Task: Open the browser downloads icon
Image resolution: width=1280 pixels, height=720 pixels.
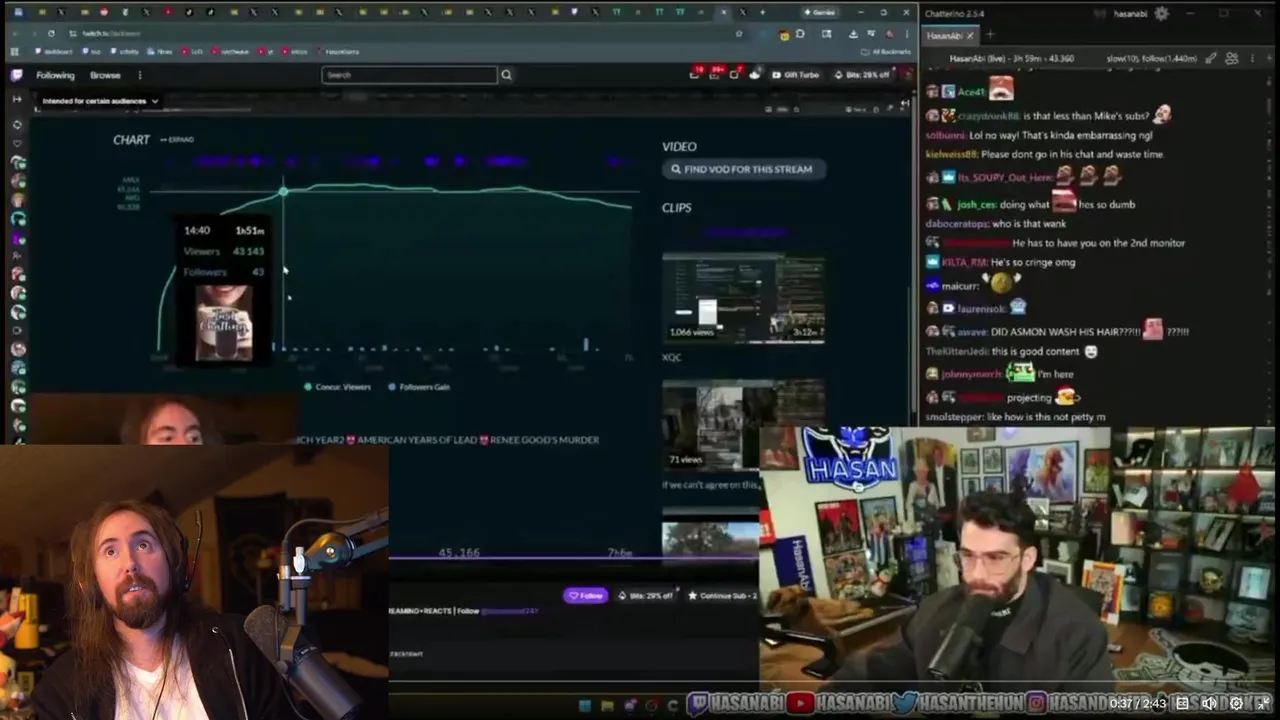Action: (853, 33)
